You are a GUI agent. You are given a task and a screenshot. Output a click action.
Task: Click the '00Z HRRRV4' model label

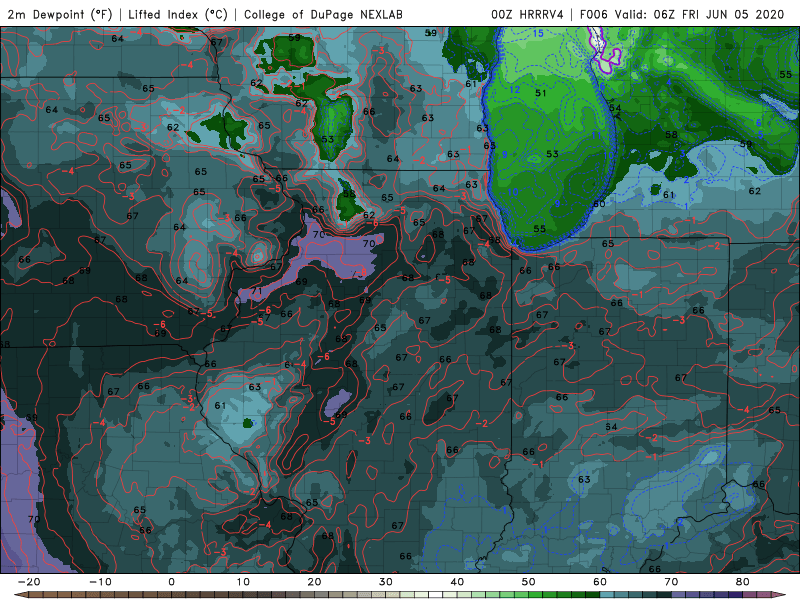click(x=527, y=14)
